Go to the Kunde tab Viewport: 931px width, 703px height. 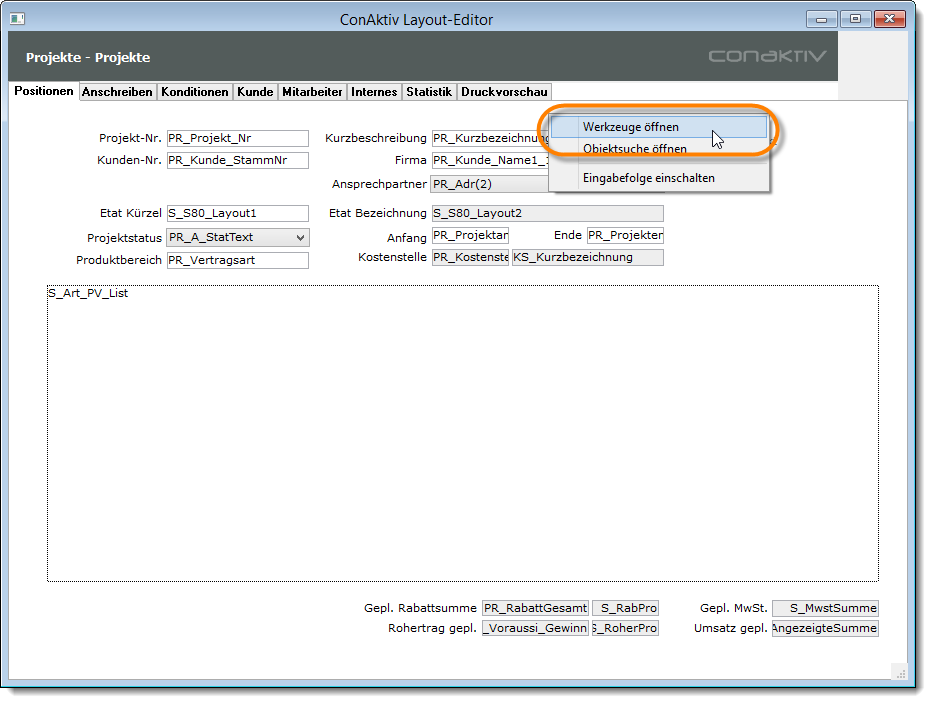tap(255, 92)
